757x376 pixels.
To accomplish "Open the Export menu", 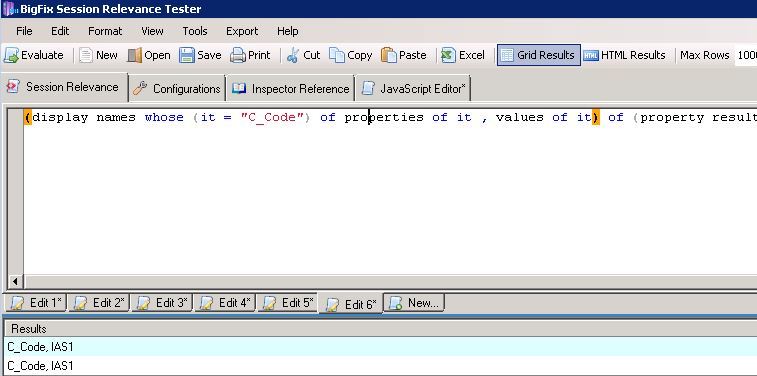I will click(x=242, y=31).
